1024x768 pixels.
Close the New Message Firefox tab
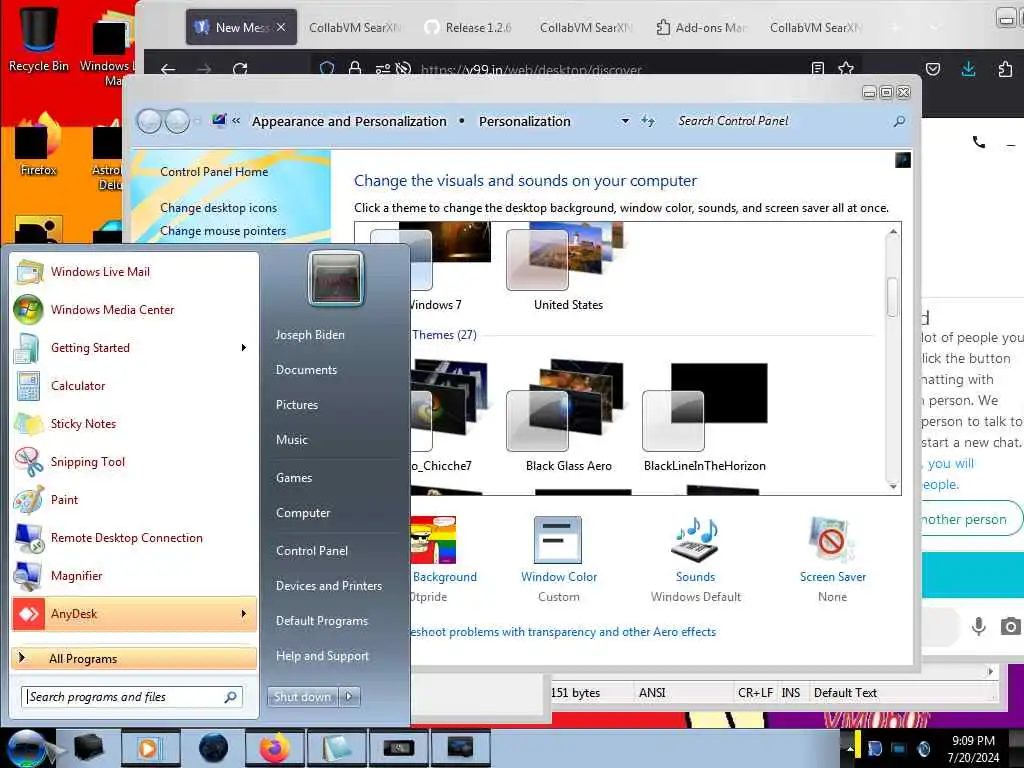(x=281, y=27)
